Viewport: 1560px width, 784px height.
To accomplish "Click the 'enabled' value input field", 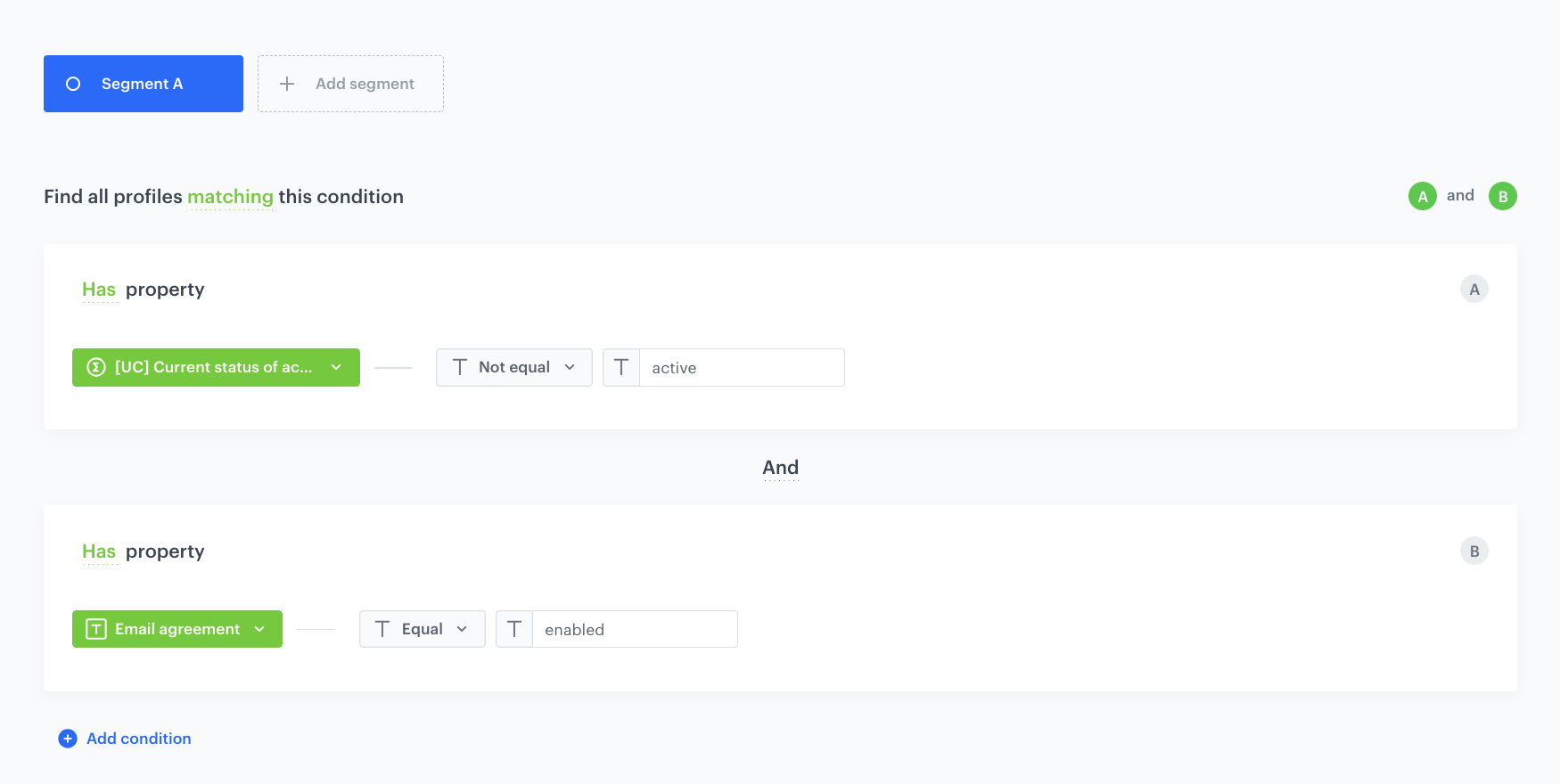I will [x=635, y=630].
